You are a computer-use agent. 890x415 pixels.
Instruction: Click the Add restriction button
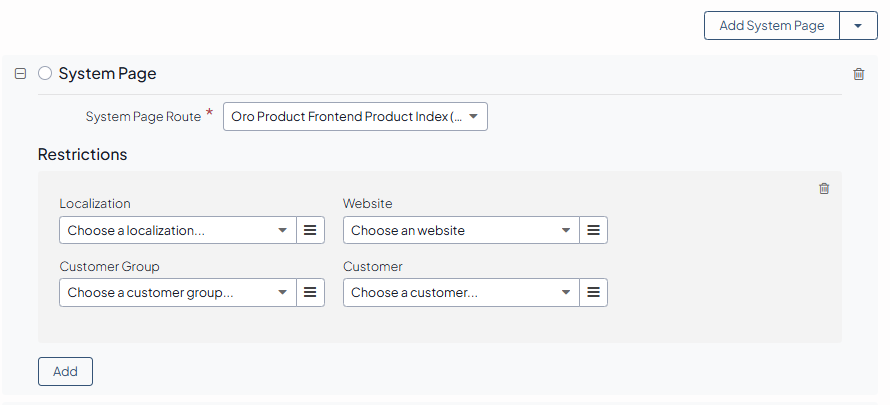point(65,372)
